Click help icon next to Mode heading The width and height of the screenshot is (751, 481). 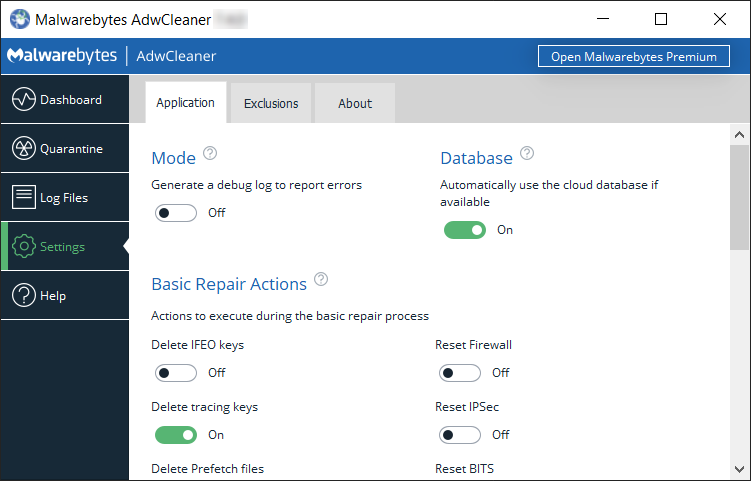(x=210, y=154)
